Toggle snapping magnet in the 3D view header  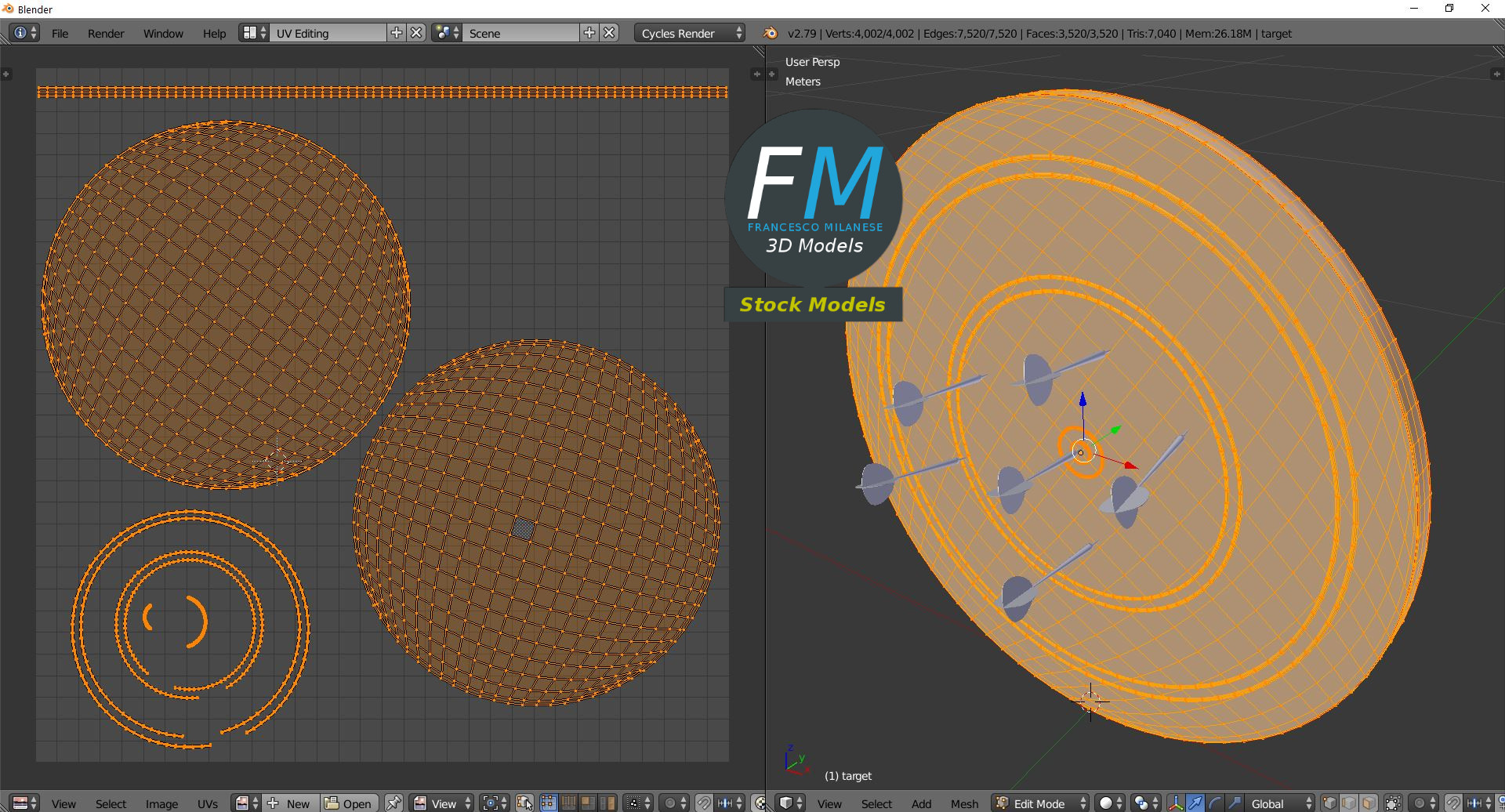[x=1453, y=803]
